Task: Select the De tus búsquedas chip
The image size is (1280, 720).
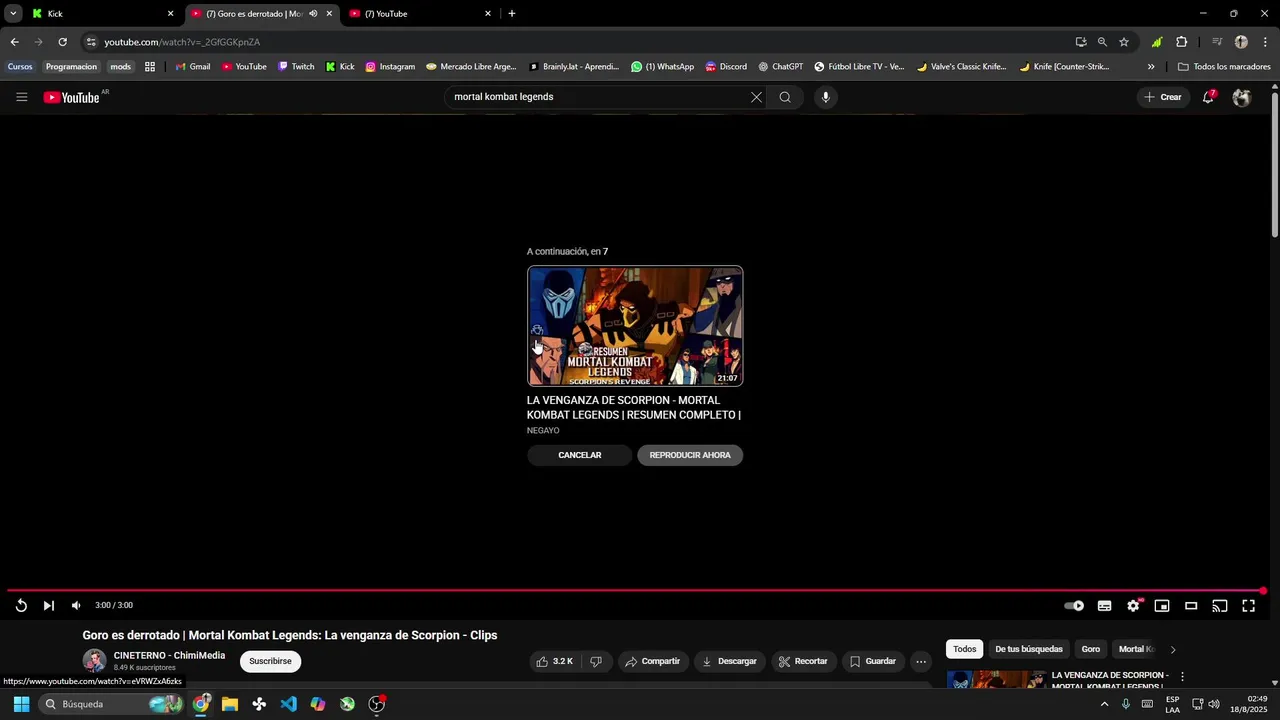Action: pyautogui.click(x=1029, y=649)
